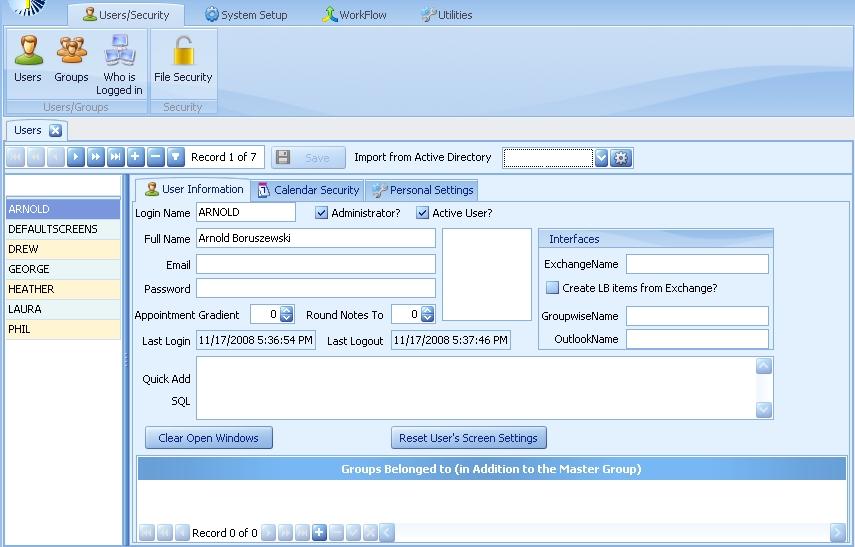Viewport: 855px width, 547px height.
Task: Jump forward a page of user records
Action: pyautogui.click(x=95, y=157)
